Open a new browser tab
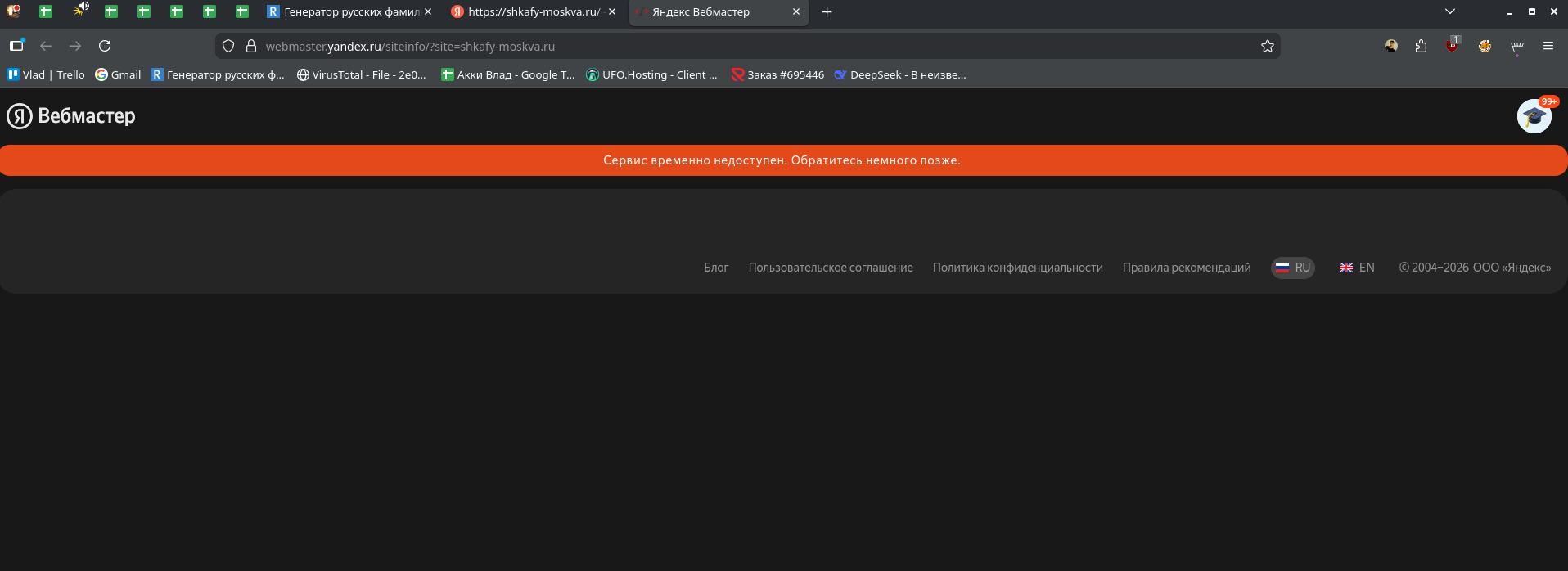The width and height of the screenshot is (1568, 571). click(x=827, y=11)
